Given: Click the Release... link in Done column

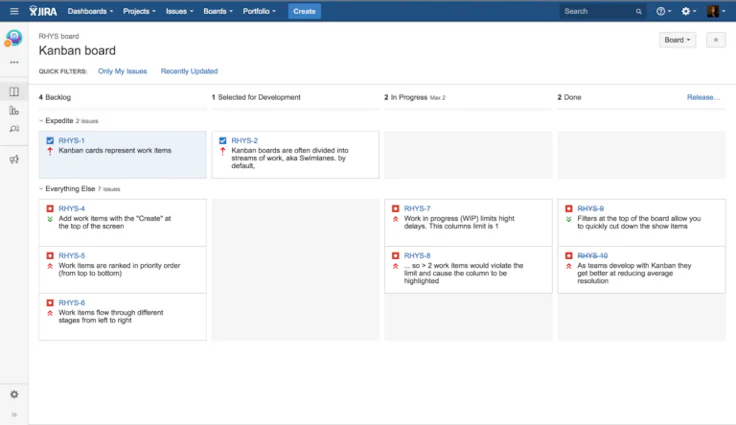Looking at the screenshot, I should coord(702,97).
